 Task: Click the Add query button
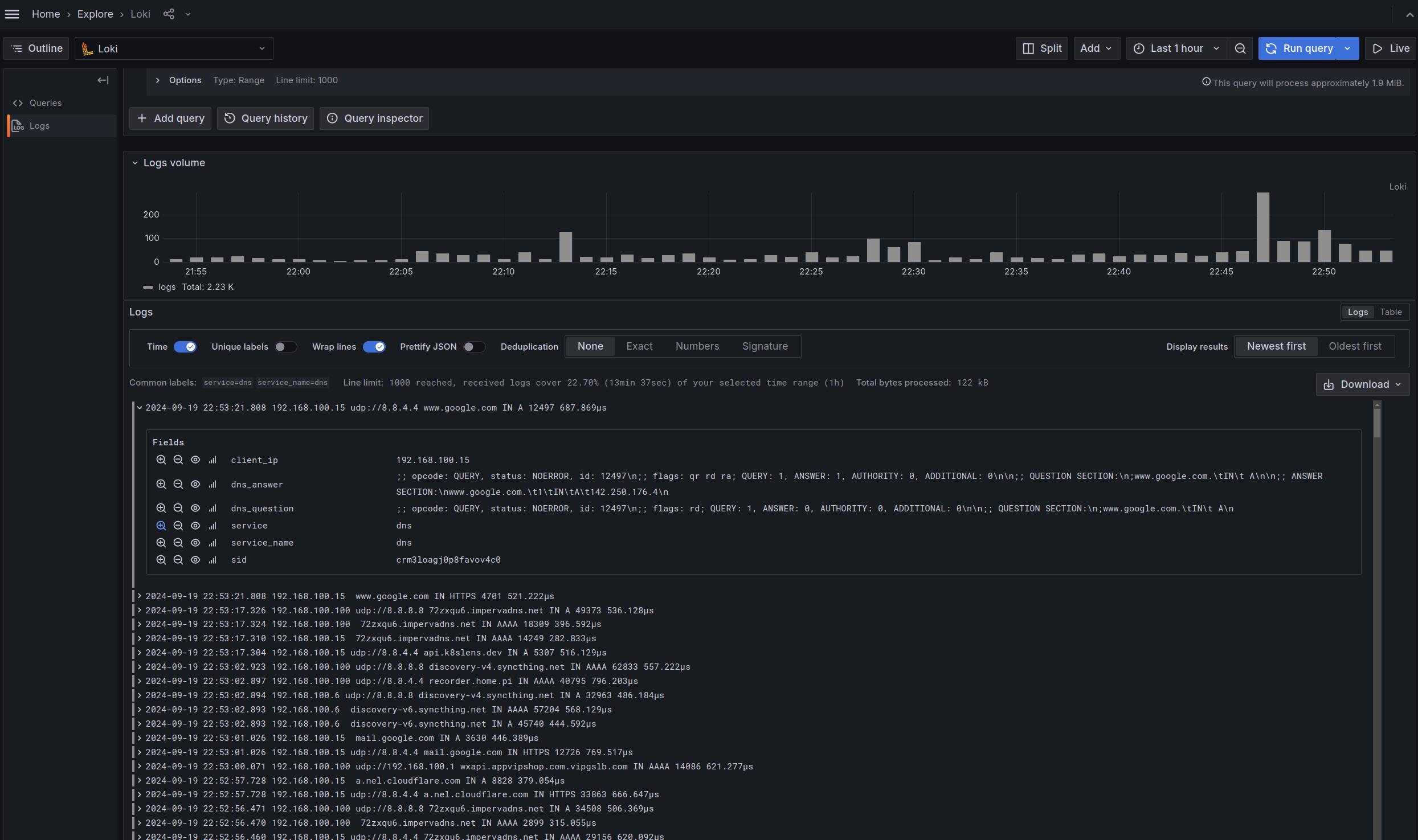170,118
